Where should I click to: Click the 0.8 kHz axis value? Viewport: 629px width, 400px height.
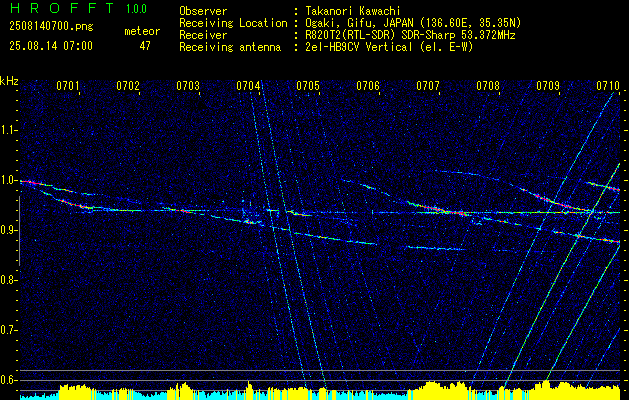coord(7,280)
